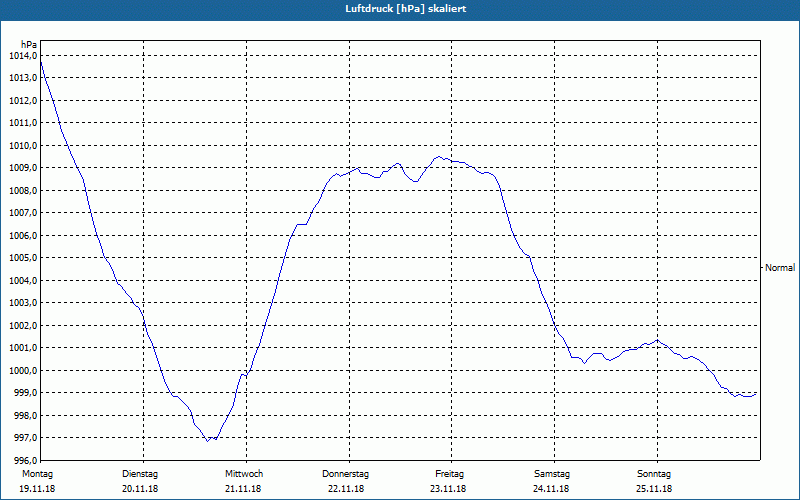
Task: Click the Donnerstag day label
Action: 345,474
